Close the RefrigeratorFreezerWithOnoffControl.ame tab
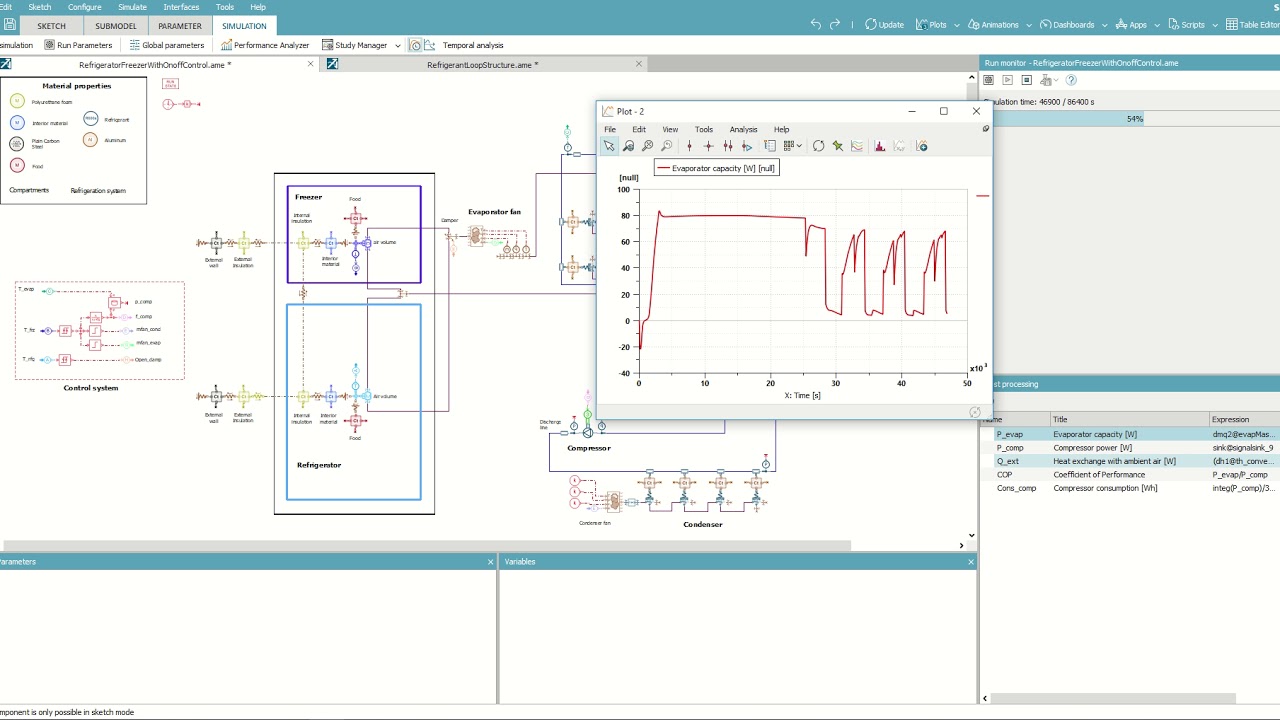The width and height of the screenshot is (1280, 720). [x=310, y=64]
